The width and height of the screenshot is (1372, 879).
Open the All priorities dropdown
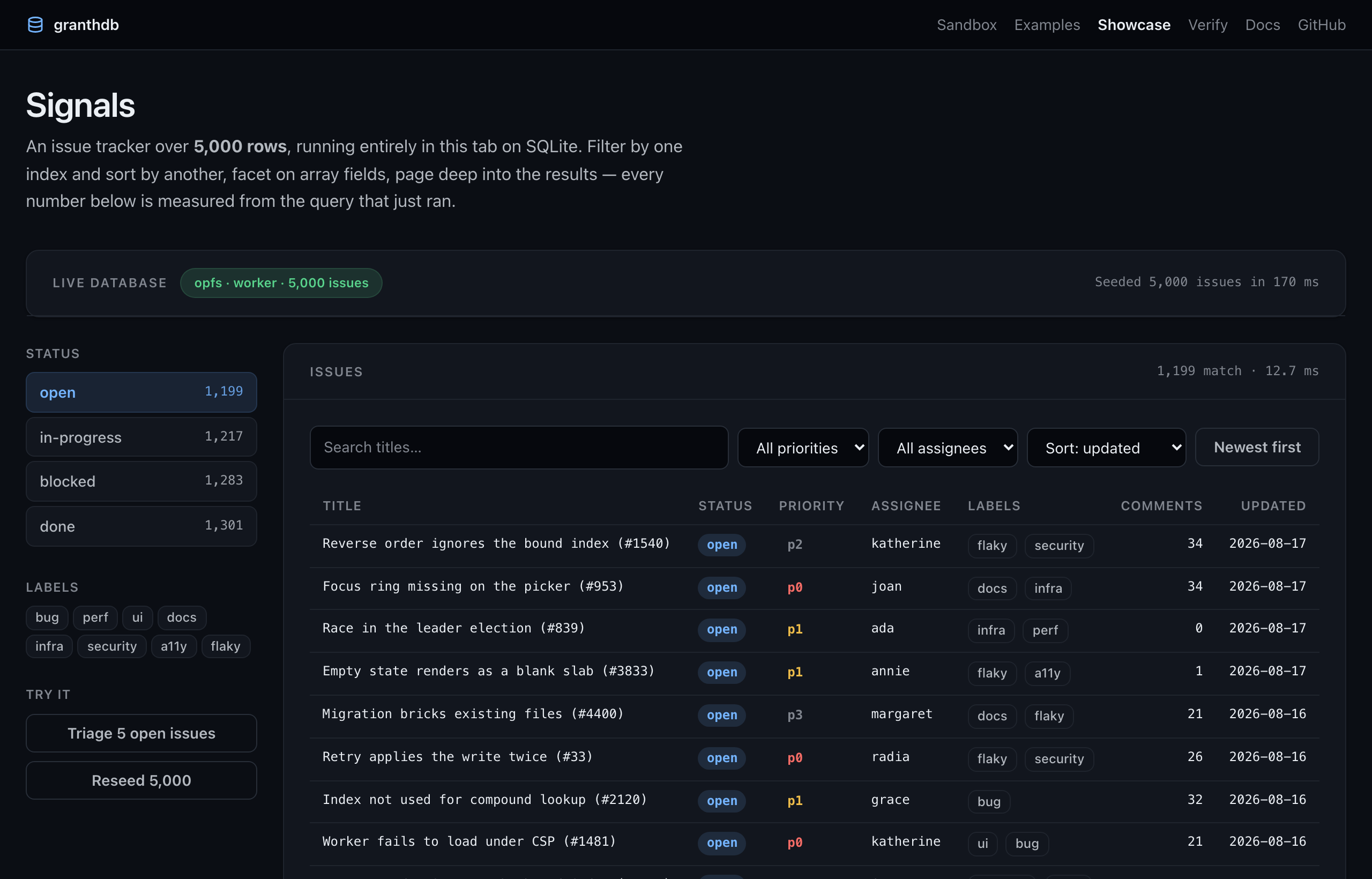coord(803,448)
